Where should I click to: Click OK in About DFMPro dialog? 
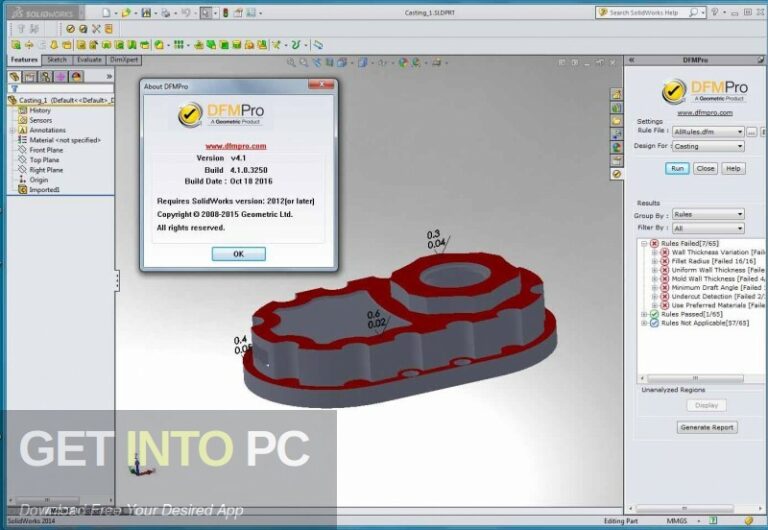point(239,254)
